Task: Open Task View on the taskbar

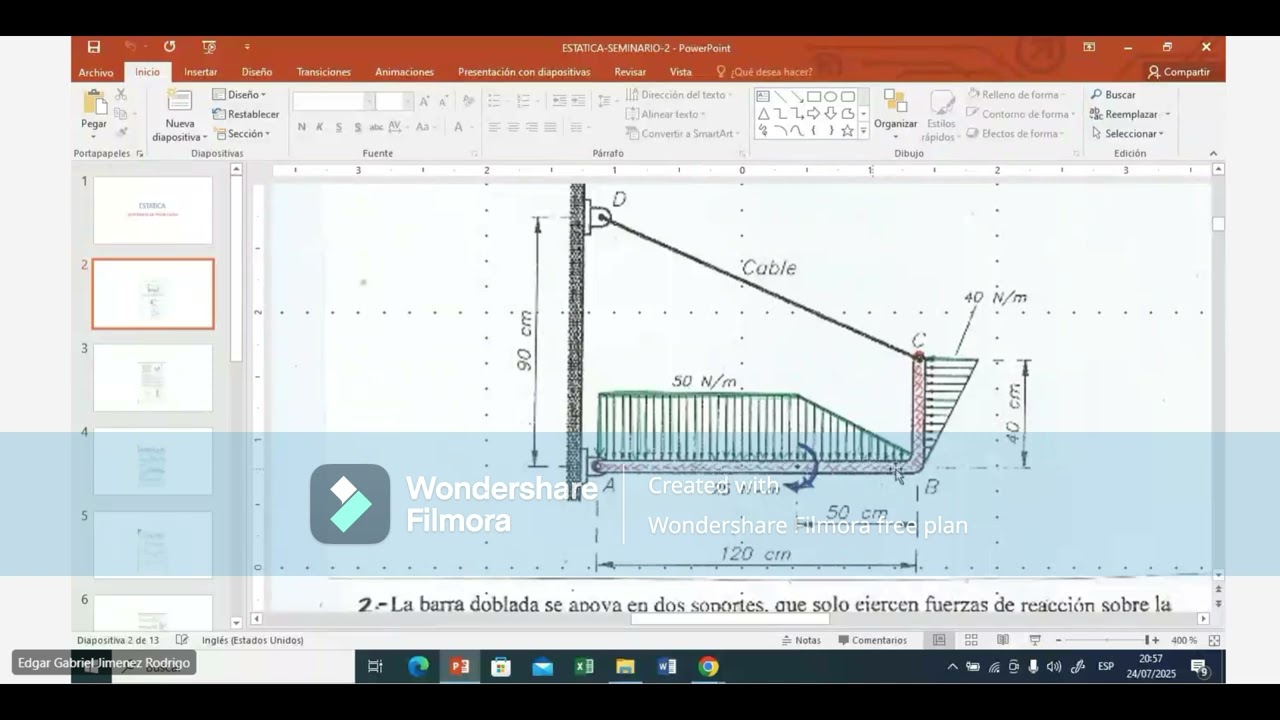Action: coord(375,667)
